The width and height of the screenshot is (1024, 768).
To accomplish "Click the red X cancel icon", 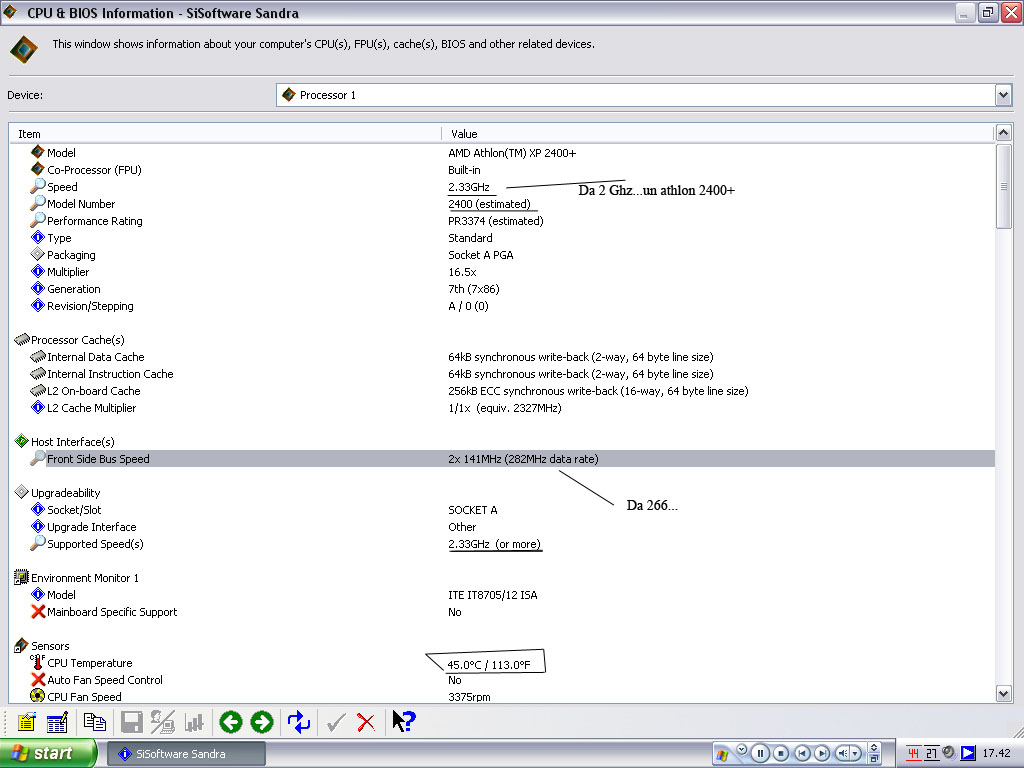I will coord(366,722).
